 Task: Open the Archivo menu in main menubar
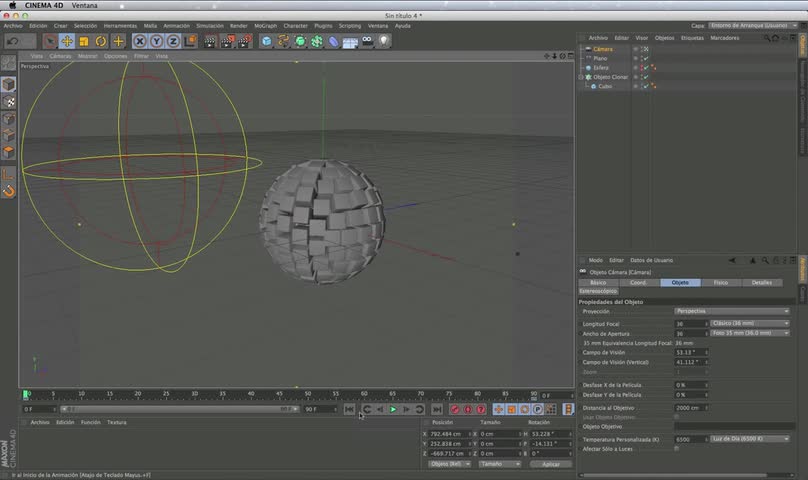(x=13, y=26)
